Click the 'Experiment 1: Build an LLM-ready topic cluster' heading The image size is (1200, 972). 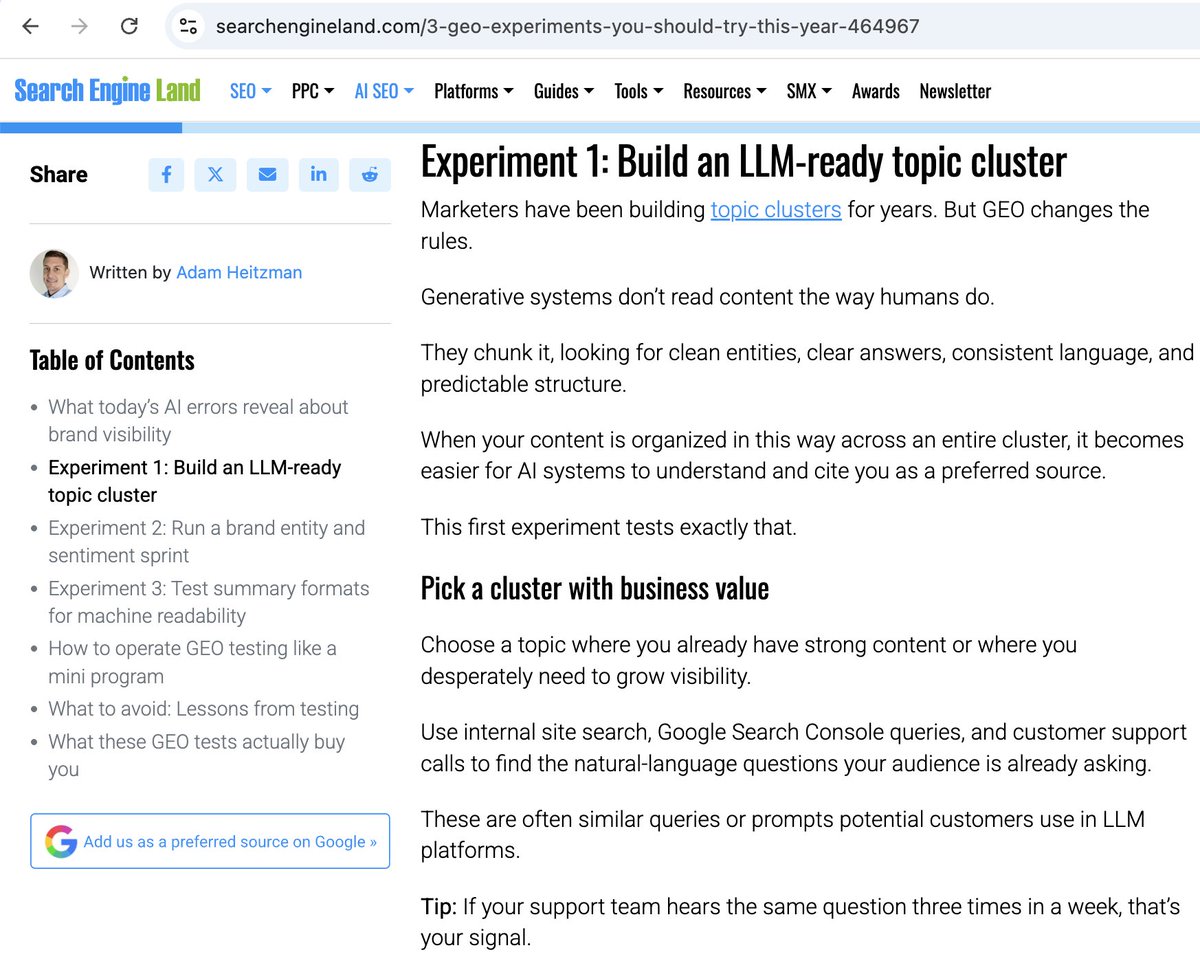click(744, 162)
